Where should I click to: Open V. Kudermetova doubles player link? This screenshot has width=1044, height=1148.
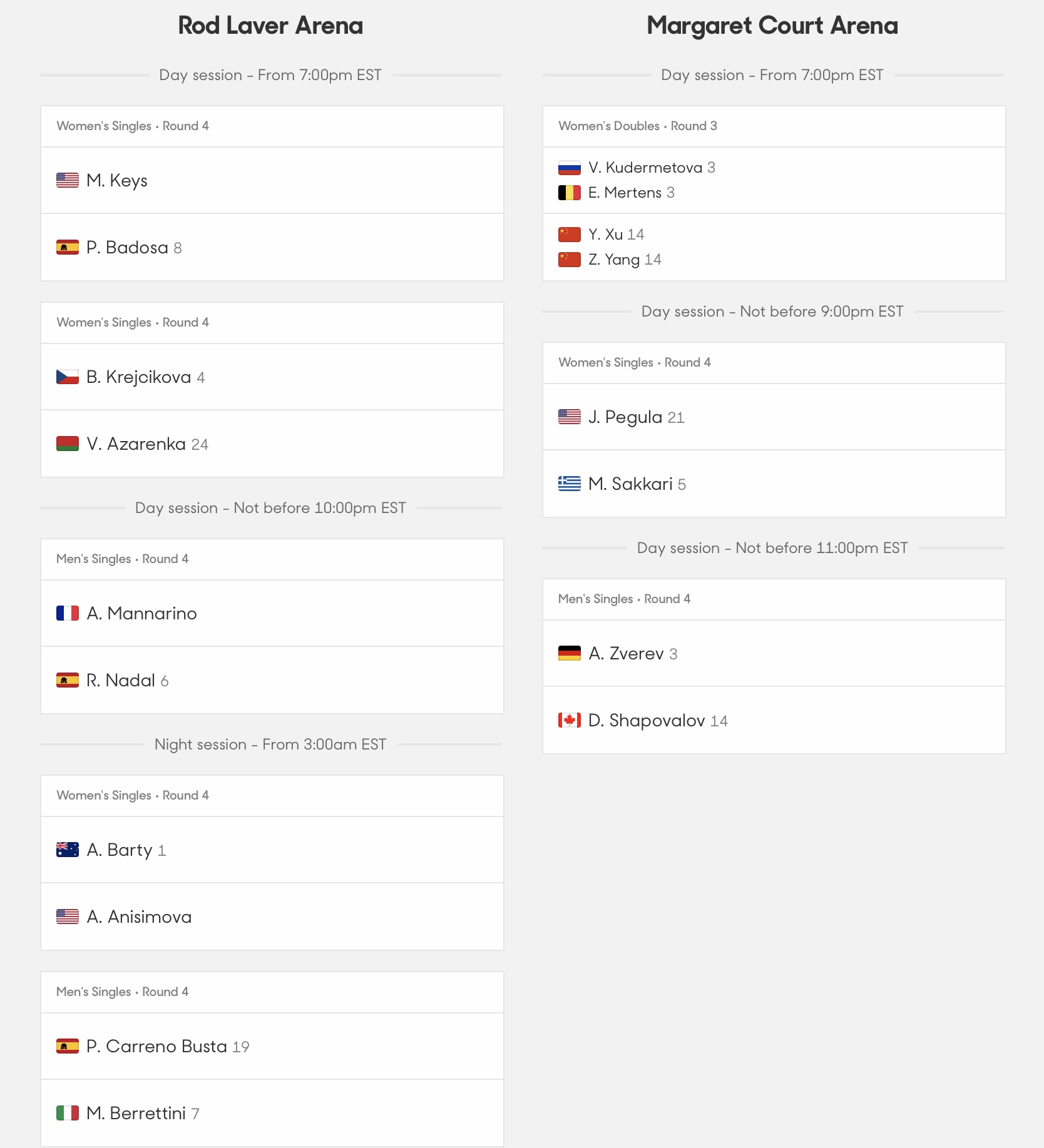(x=645, y=168)
